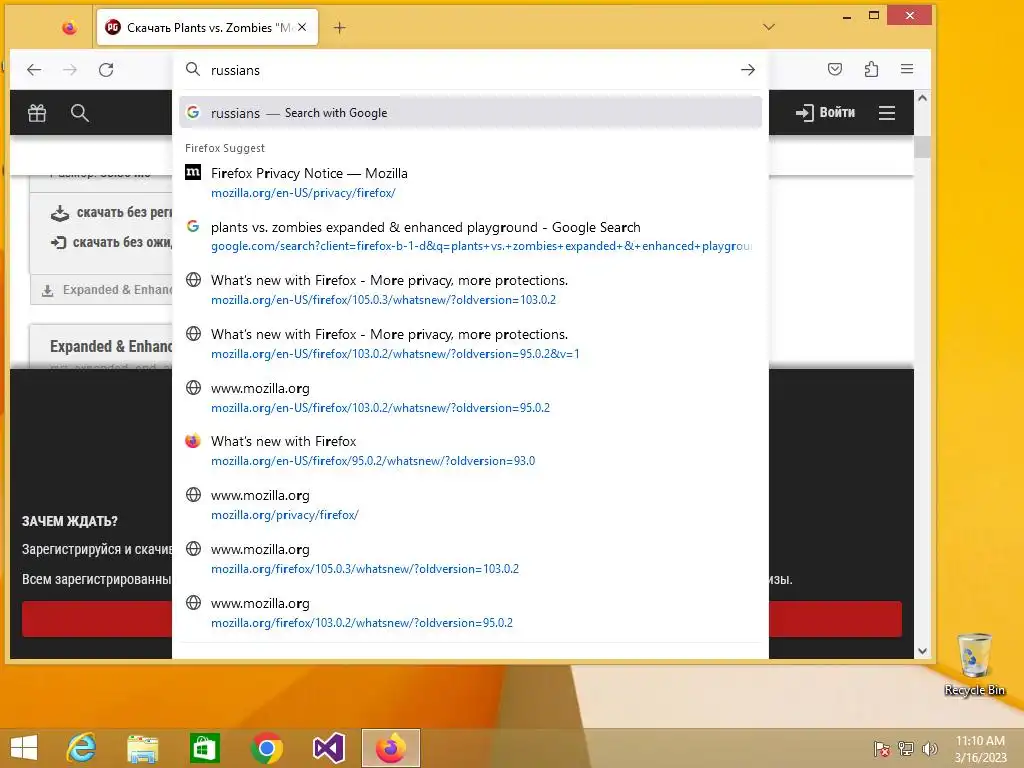Open Firefox Privacy Notice — Mozilla suggestion
Screen dimensions: 1024x768
[470, 182]
